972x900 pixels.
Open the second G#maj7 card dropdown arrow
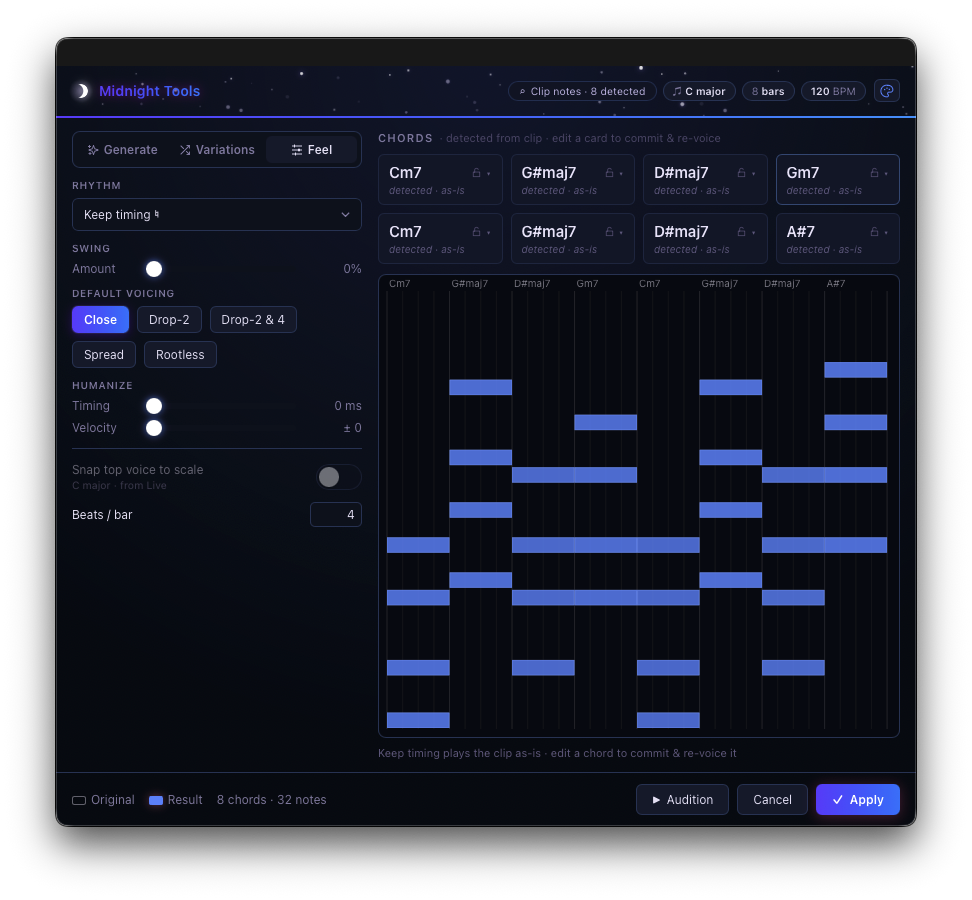coord(621,232)
